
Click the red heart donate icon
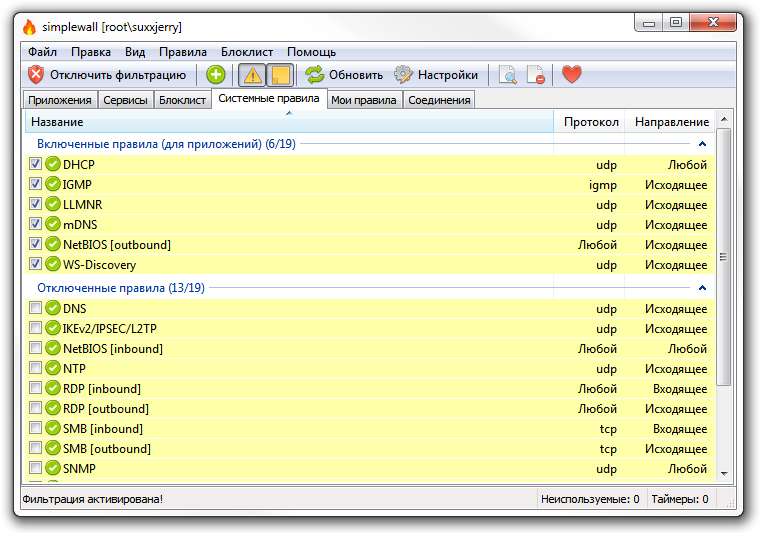(571, 74)
